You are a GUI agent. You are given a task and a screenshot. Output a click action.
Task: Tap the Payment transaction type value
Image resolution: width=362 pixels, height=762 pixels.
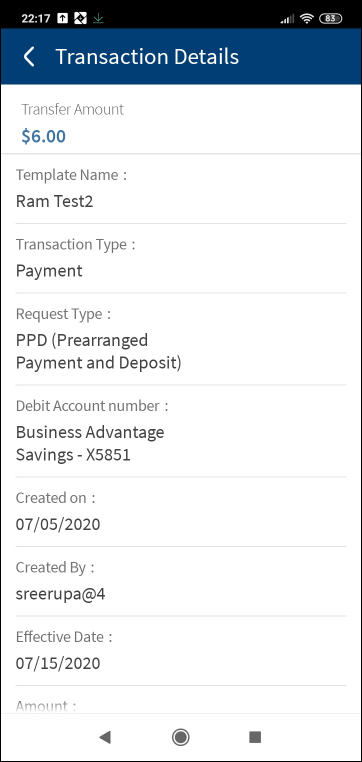49,271
